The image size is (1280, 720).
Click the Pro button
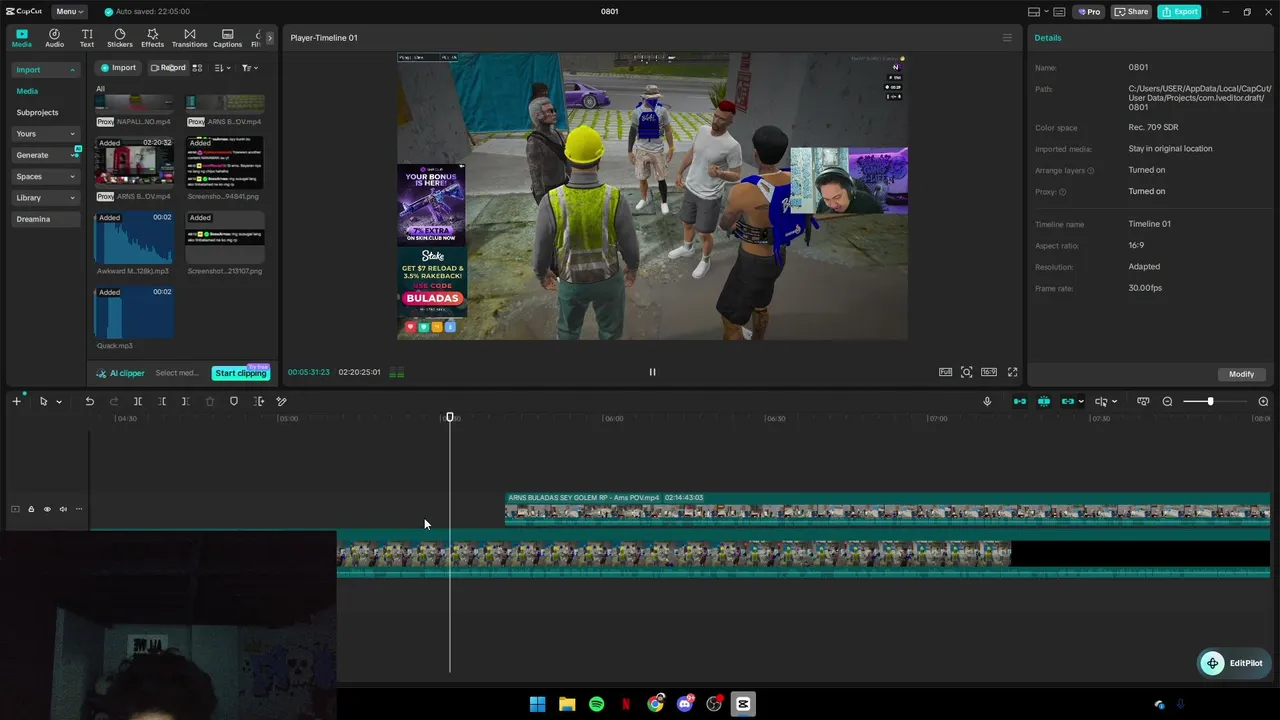(1088, 12)
